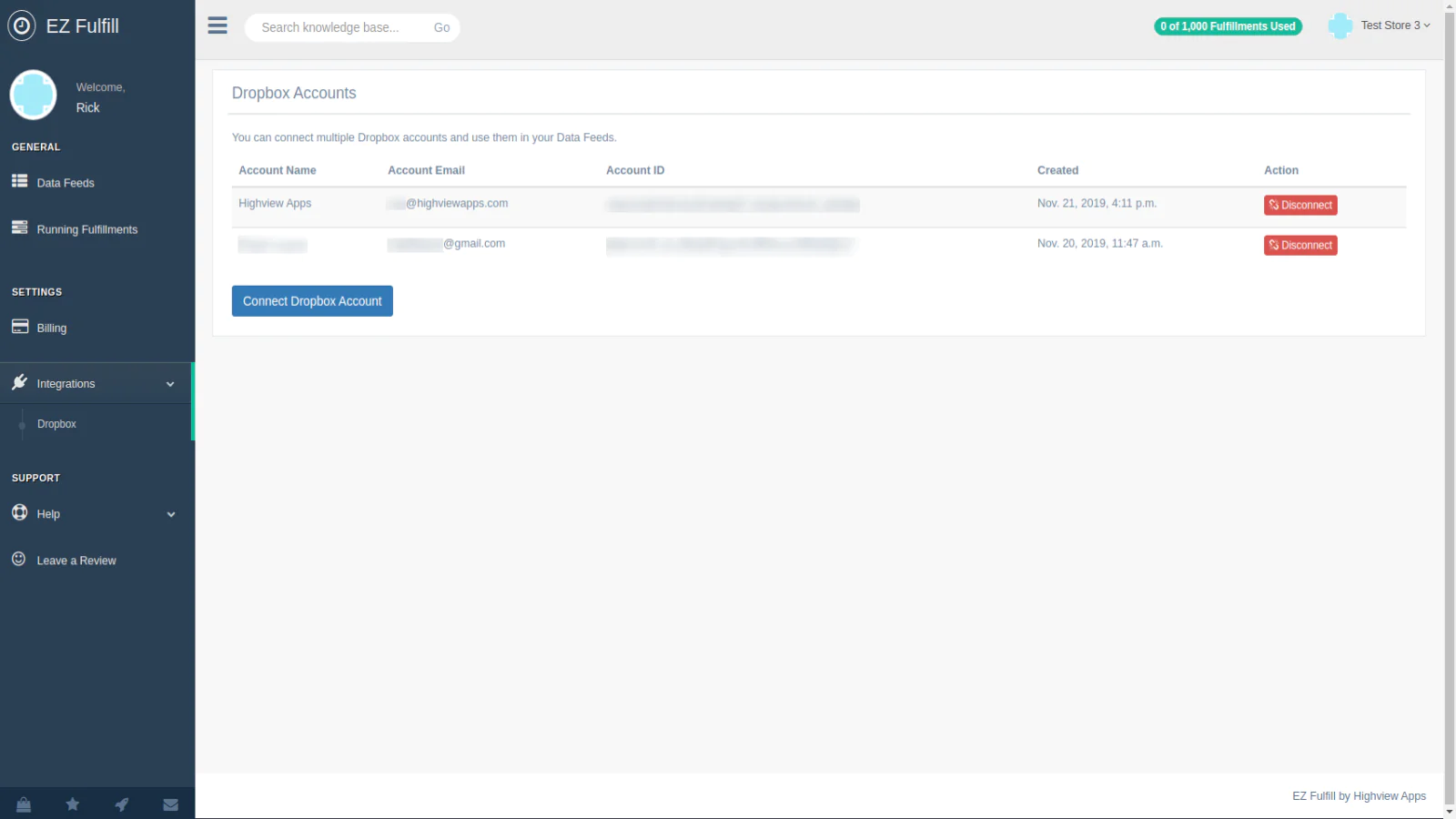Open the Billing settings page

click(52, 328)
